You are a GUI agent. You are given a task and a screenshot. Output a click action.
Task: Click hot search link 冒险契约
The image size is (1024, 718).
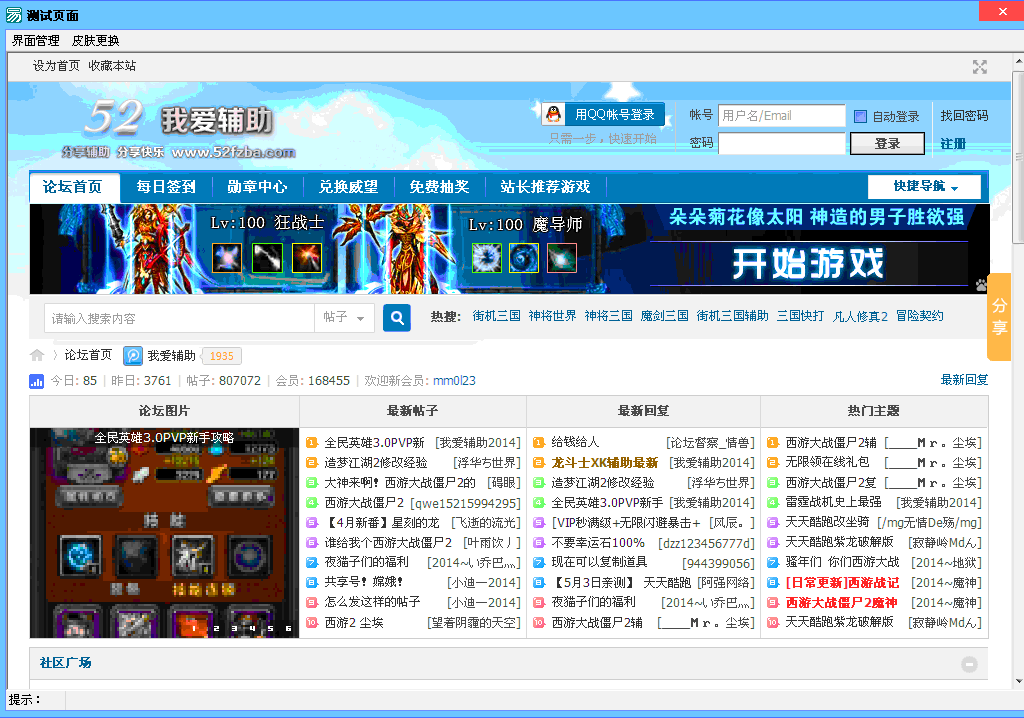coord(920,316)
